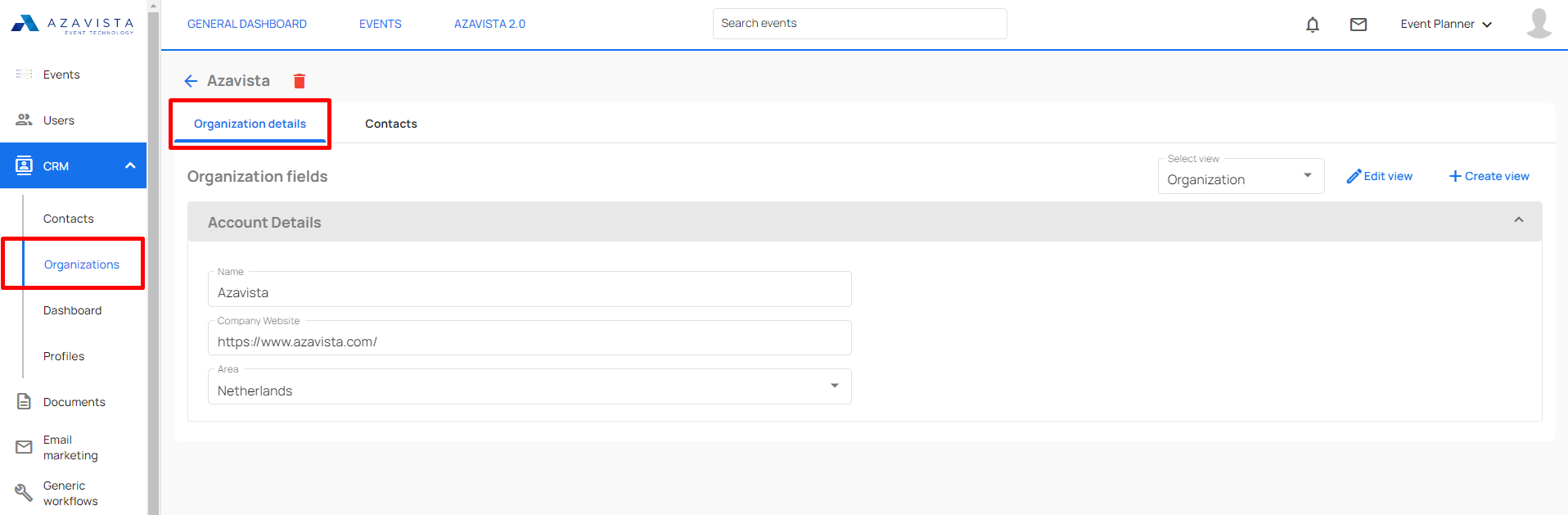Open the notifications bell
Screen dimensions: 1568x515
1313,25
